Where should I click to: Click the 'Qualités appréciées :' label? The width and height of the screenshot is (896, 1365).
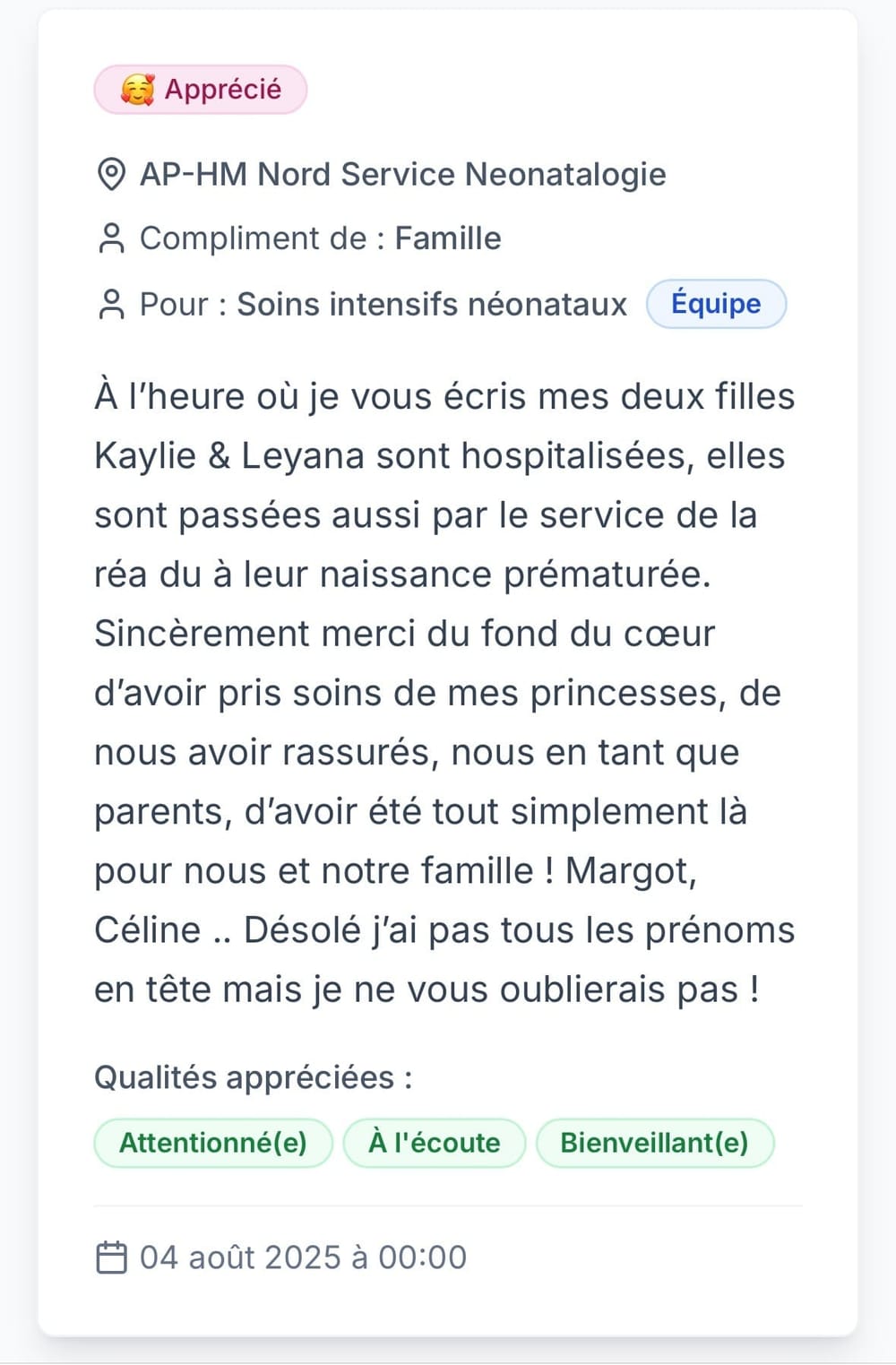pos(254,1077)
